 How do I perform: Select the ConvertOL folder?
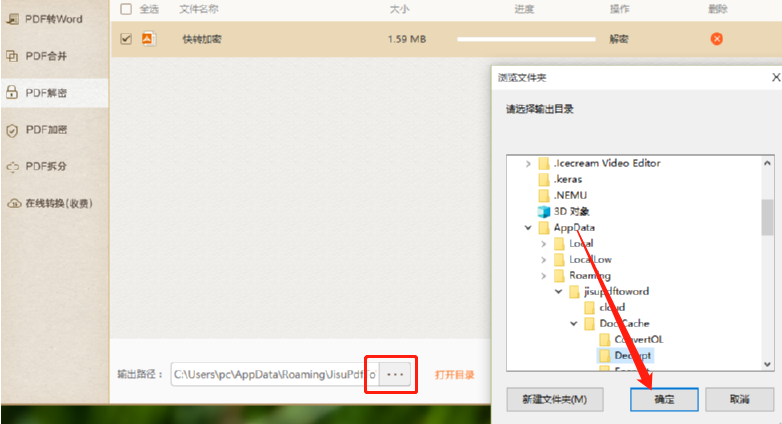pos(639,339)
